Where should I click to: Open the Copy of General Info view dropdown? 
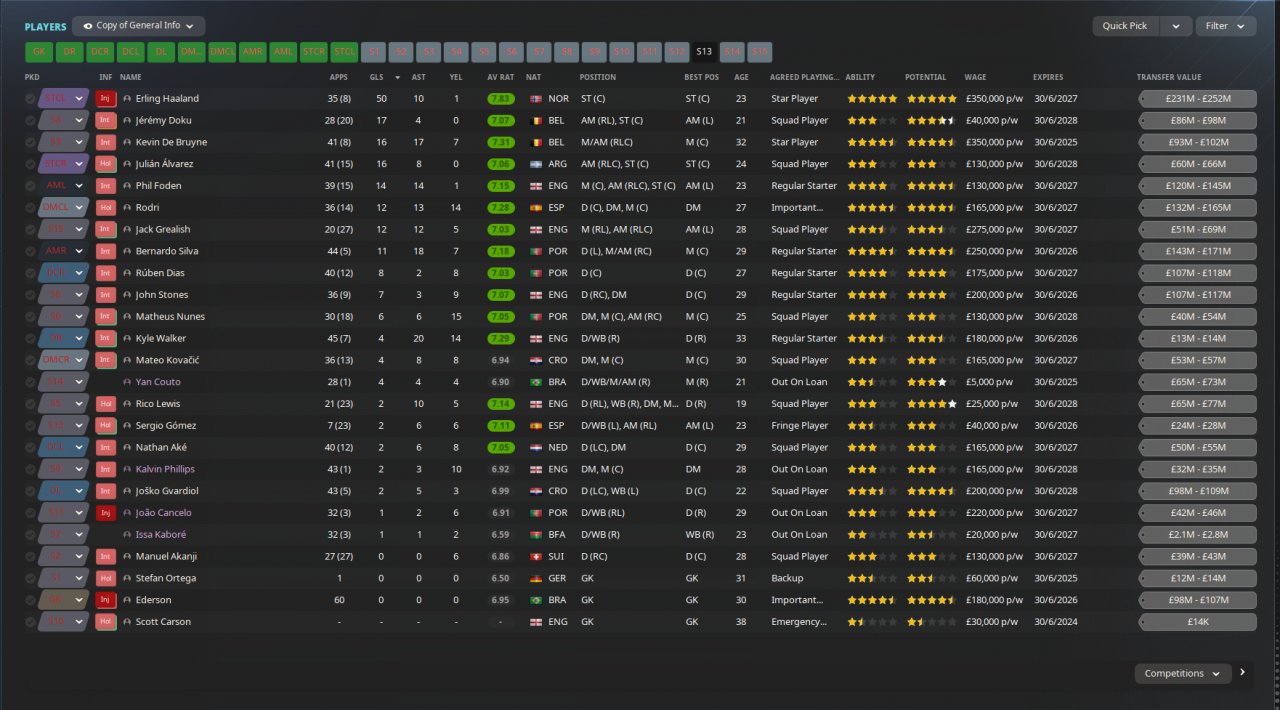(139, 26)
